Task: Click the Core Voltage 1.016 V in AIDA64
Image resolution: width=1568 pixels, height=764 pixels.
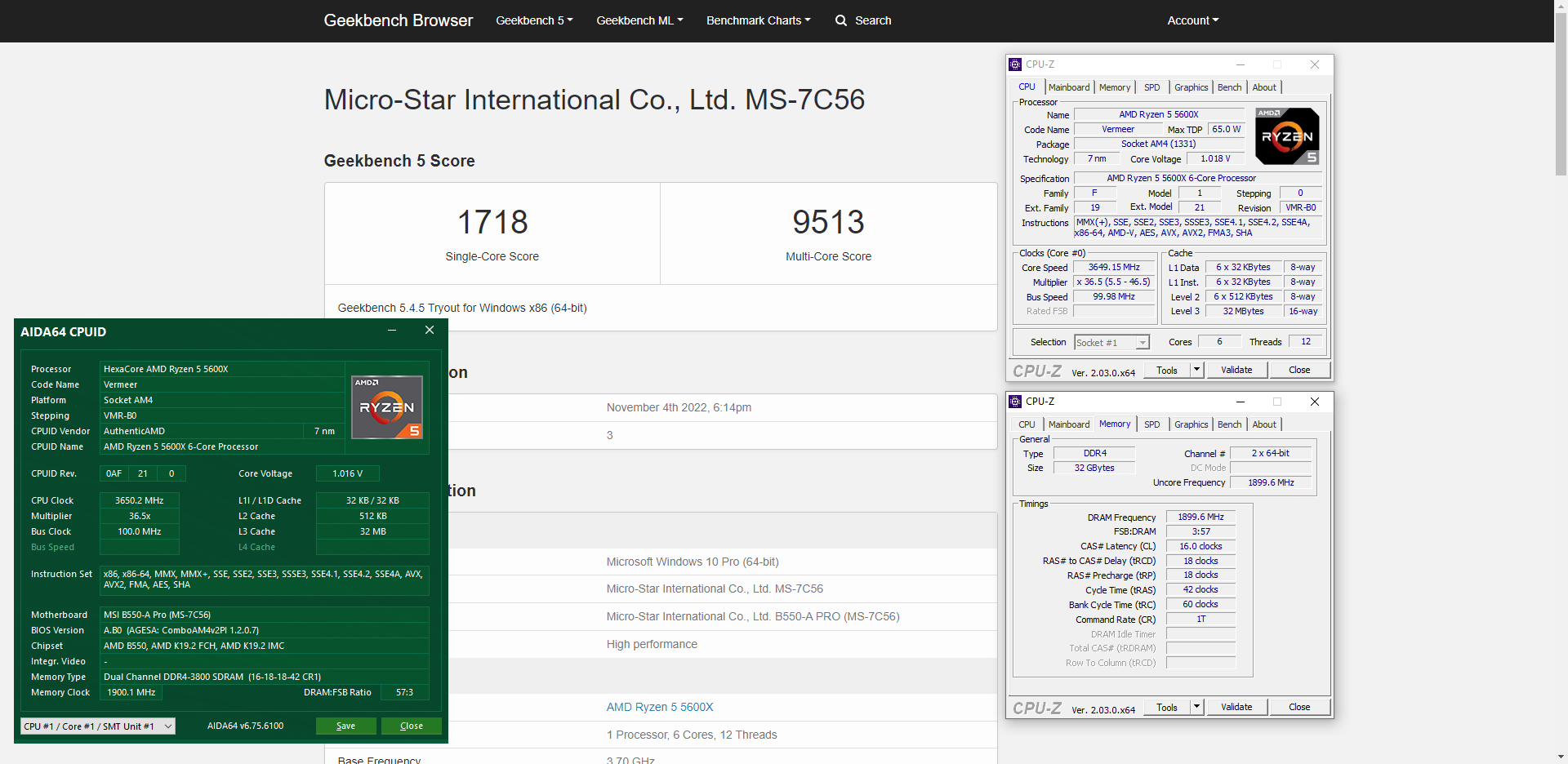Action: tap(348, 474)
